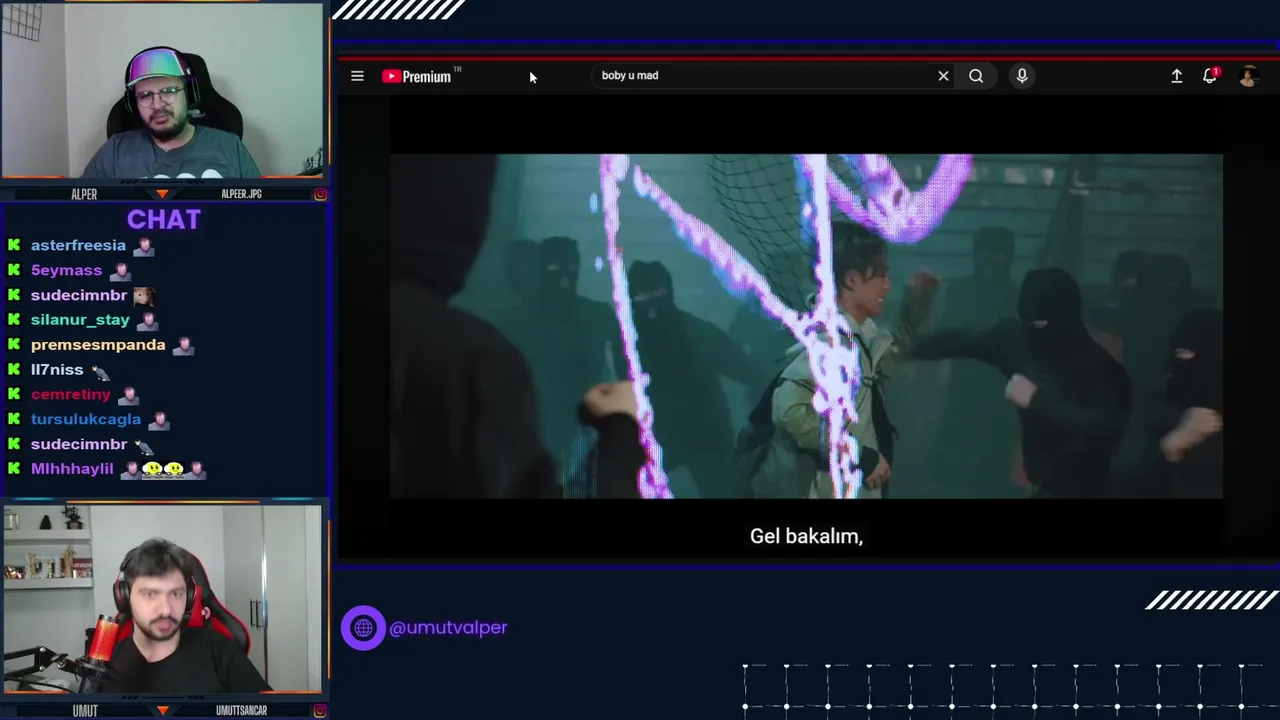Open the notifications bell
The height and width of the screenshot is (720, 1280).
pos(1210,76)
